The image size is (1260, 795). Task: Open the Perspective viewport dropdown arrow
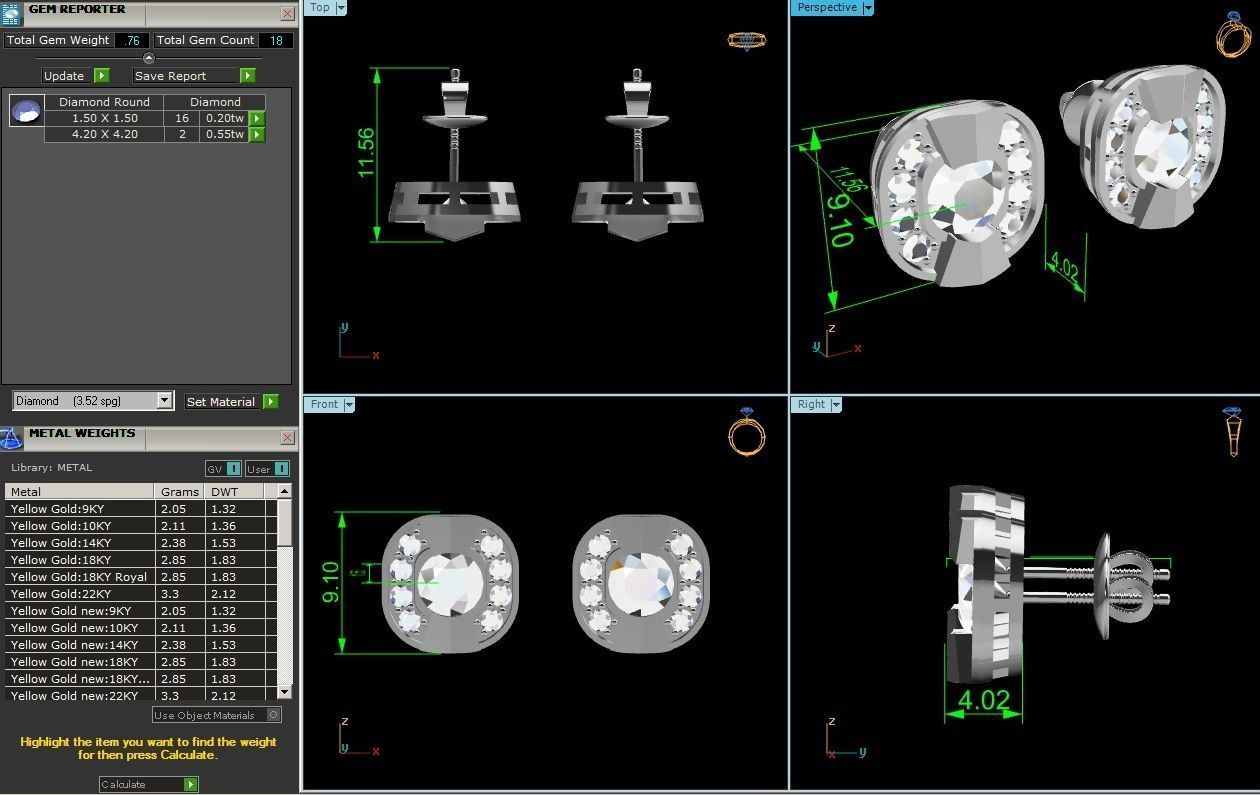[x=867, y=7]
